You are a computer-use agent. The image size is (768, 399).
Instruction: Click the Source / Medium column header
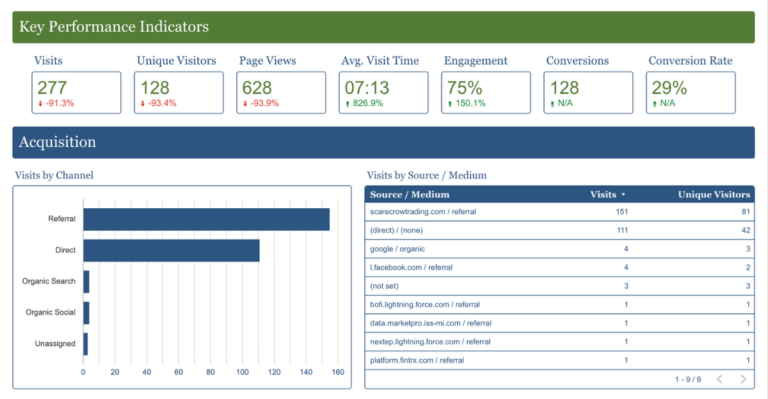[409, 194]
